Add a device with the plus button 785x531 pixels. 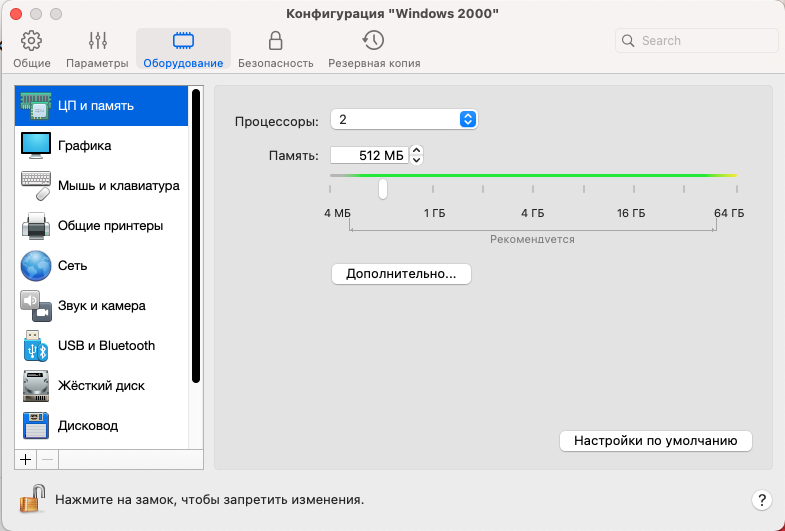pyautogui.click(x=26, y=459)
